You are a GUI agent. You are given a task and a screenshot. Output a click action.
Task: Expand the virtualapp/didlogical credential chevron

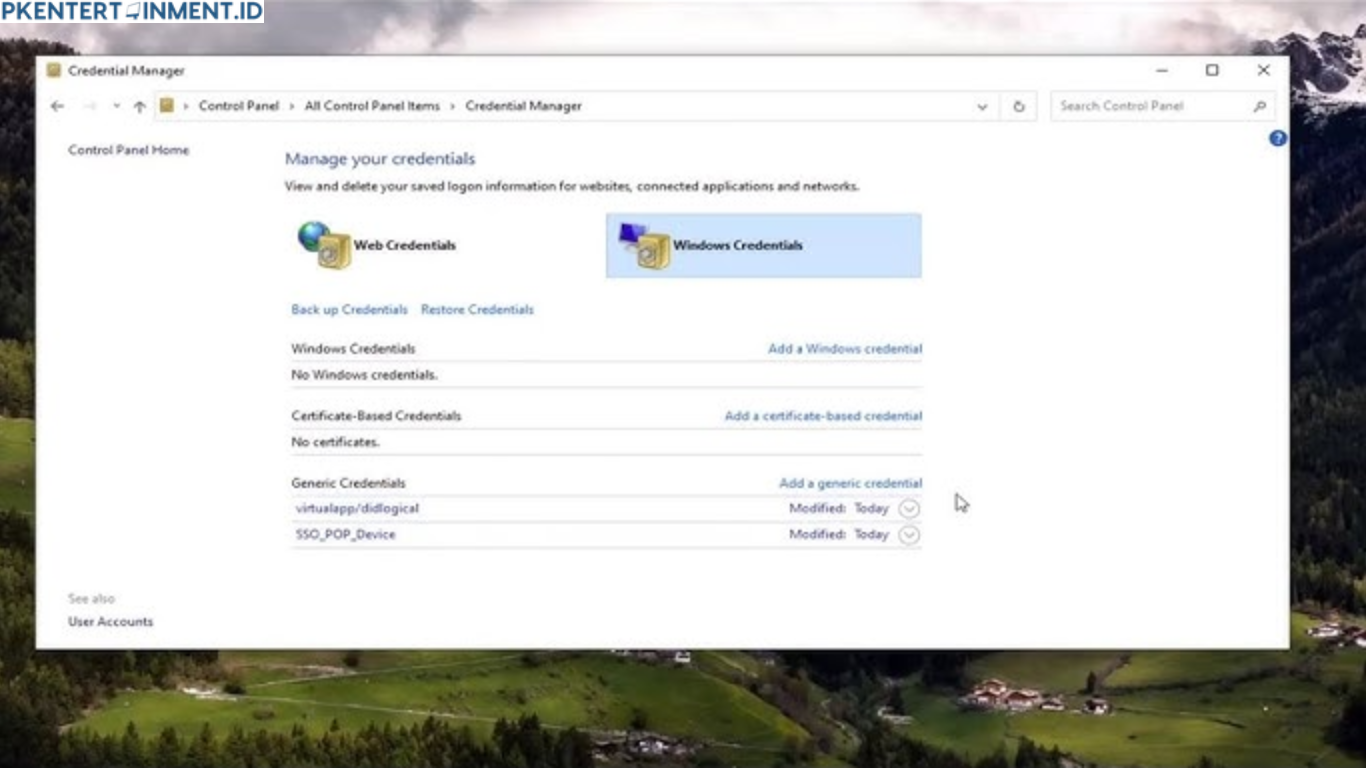pos(908,508)
